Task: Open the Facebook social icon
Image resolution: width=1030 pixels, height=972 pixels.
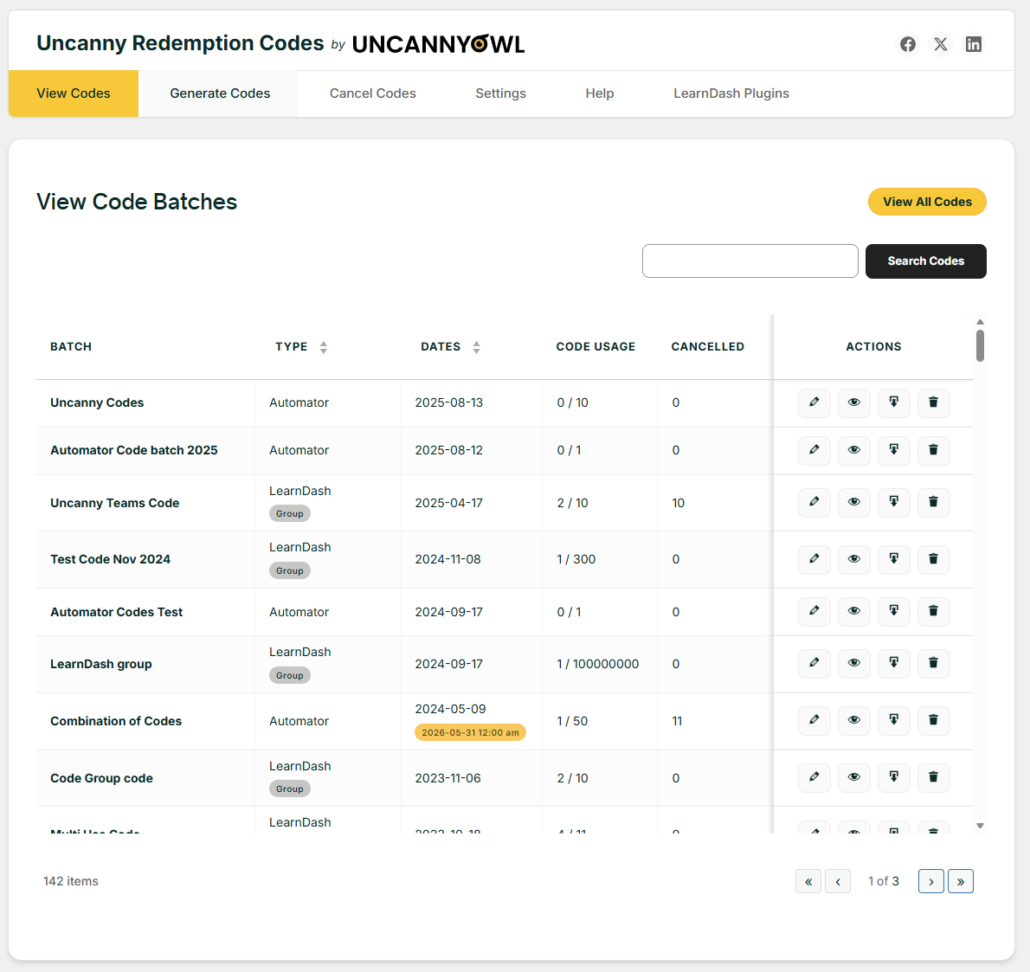Action: [x=907, y=44]
